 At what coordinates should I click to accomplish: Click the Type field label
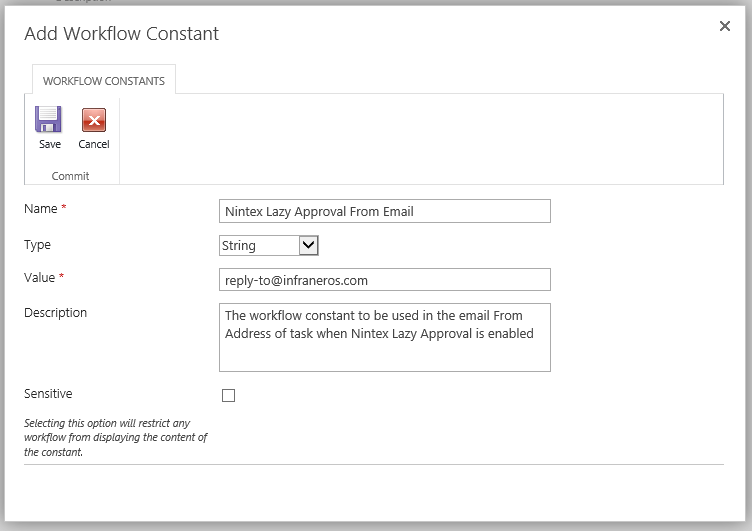coord(37,245)
